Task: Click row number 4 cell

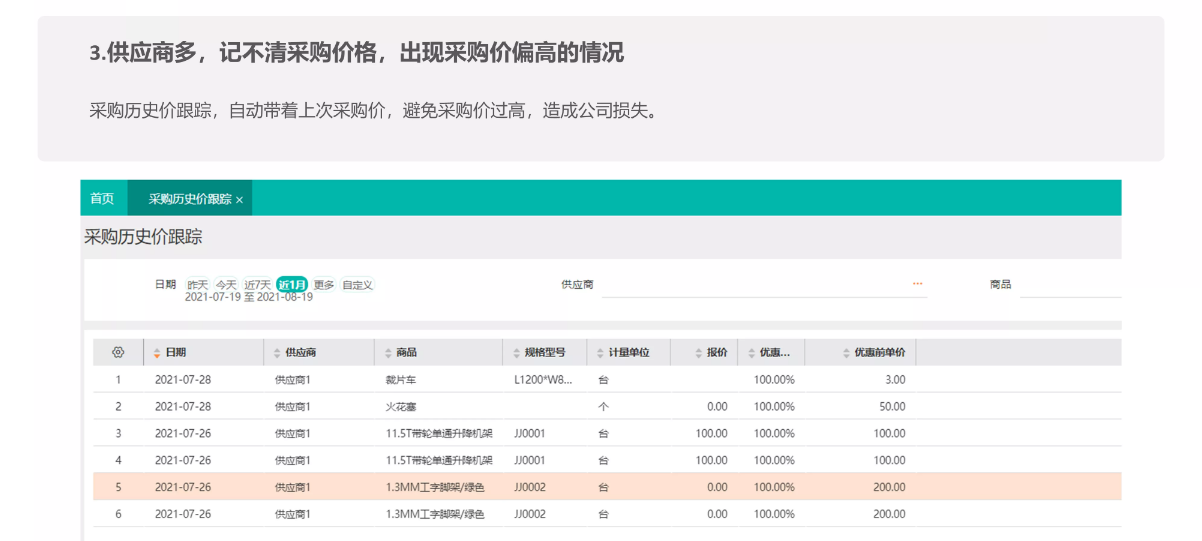Action: [118, 461]
